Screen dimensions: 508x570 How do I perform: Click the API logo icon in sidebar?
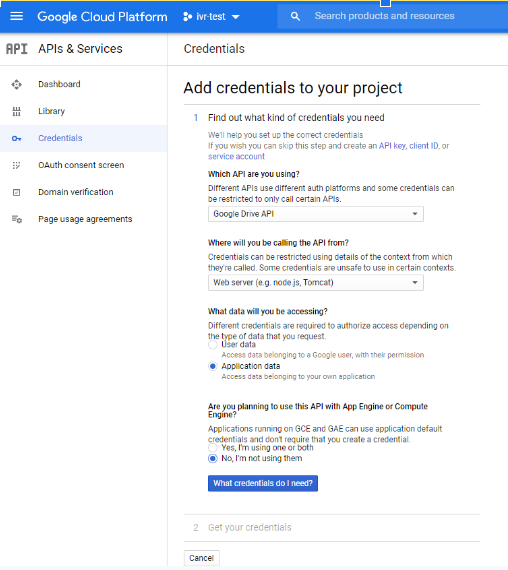[x=17, y=49]
